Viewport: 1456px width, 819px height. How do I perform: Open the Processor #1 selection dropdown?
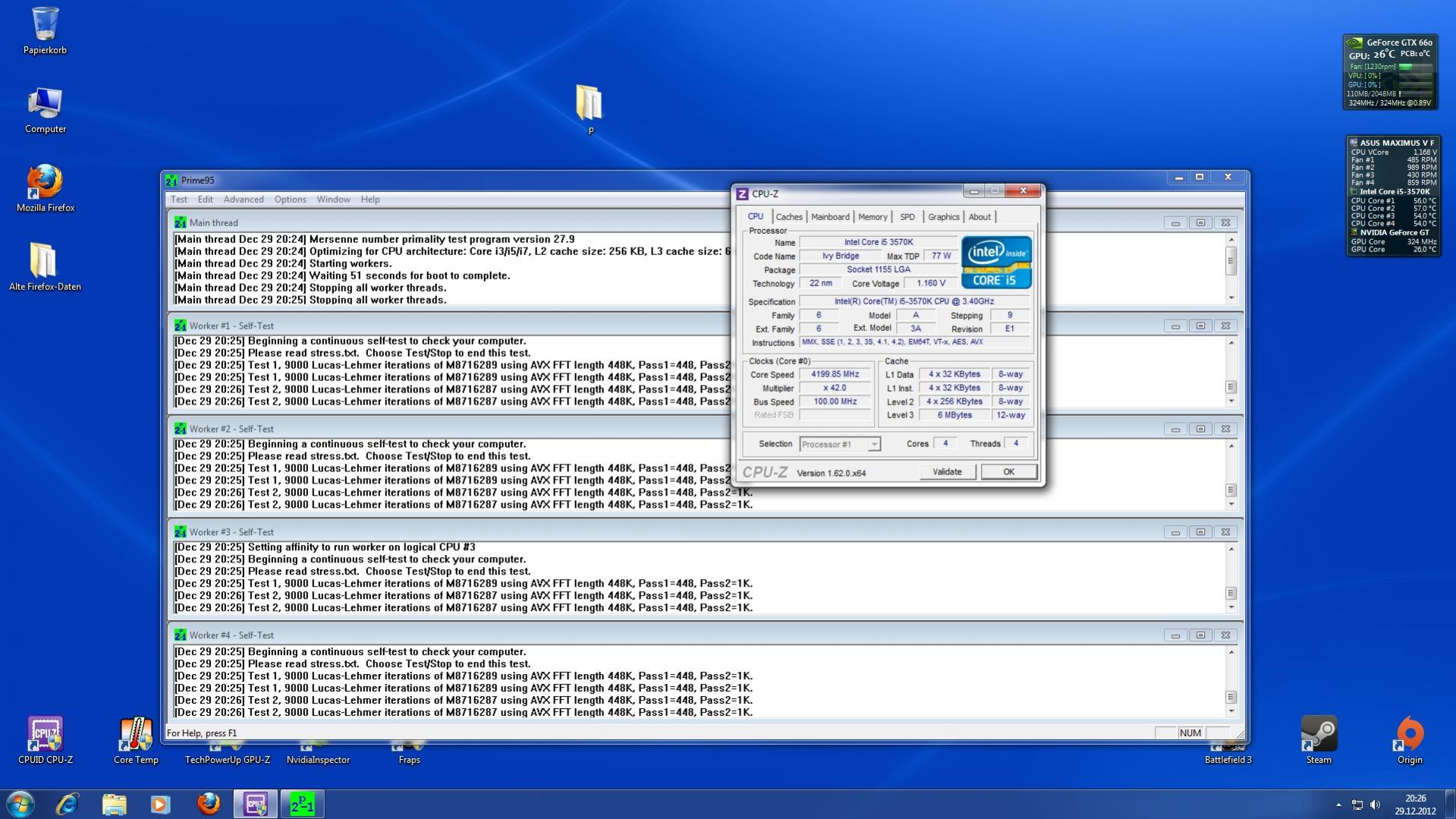(x=840, y=445)
